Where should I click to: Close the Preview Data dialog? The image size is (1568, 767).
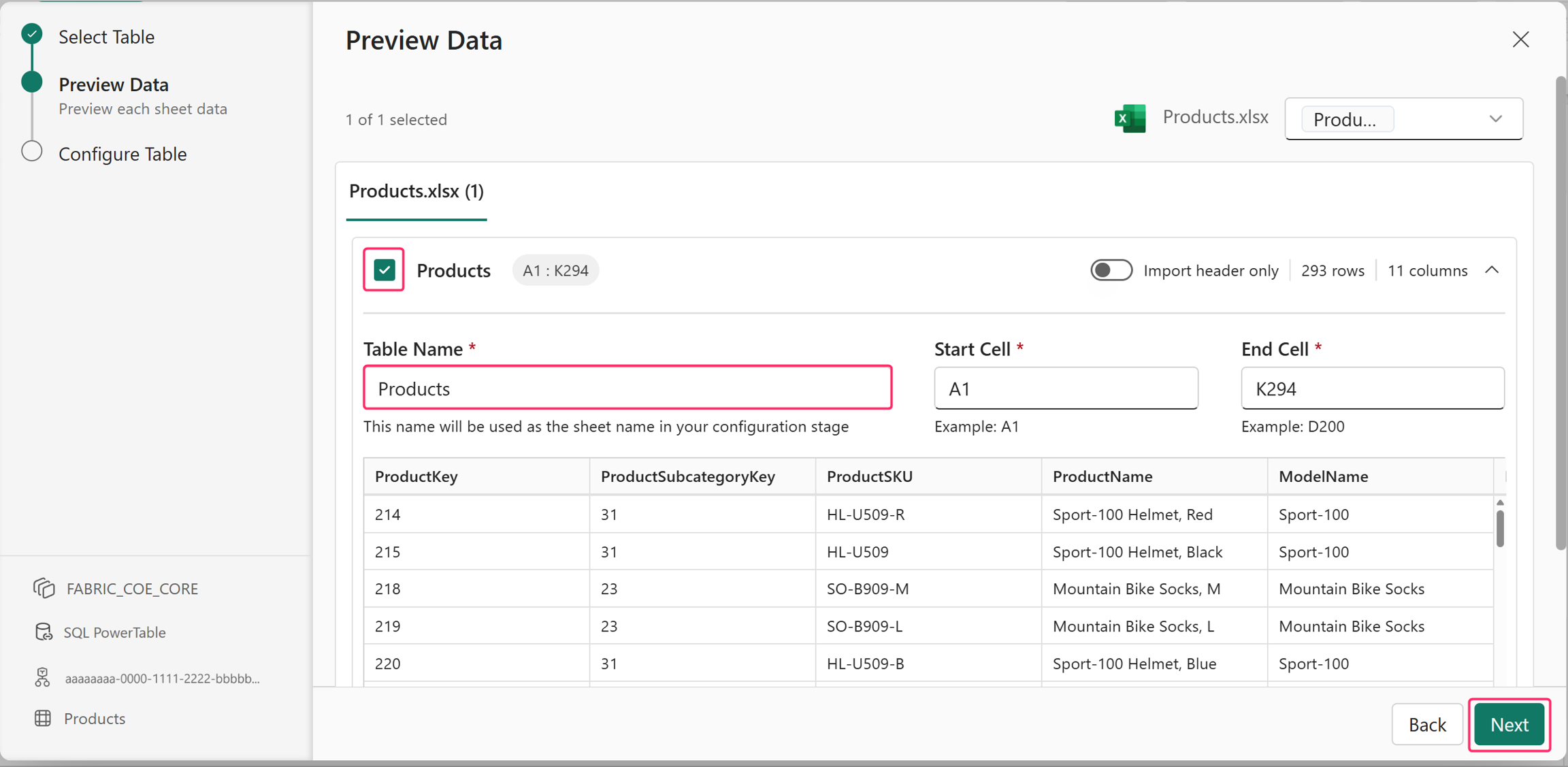coord(1520,39)
